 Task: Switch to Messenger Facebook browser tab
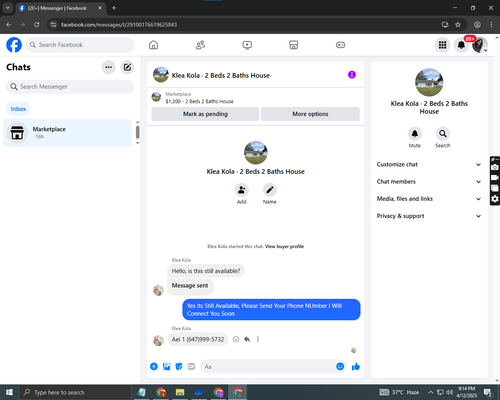tap(61, 8)
